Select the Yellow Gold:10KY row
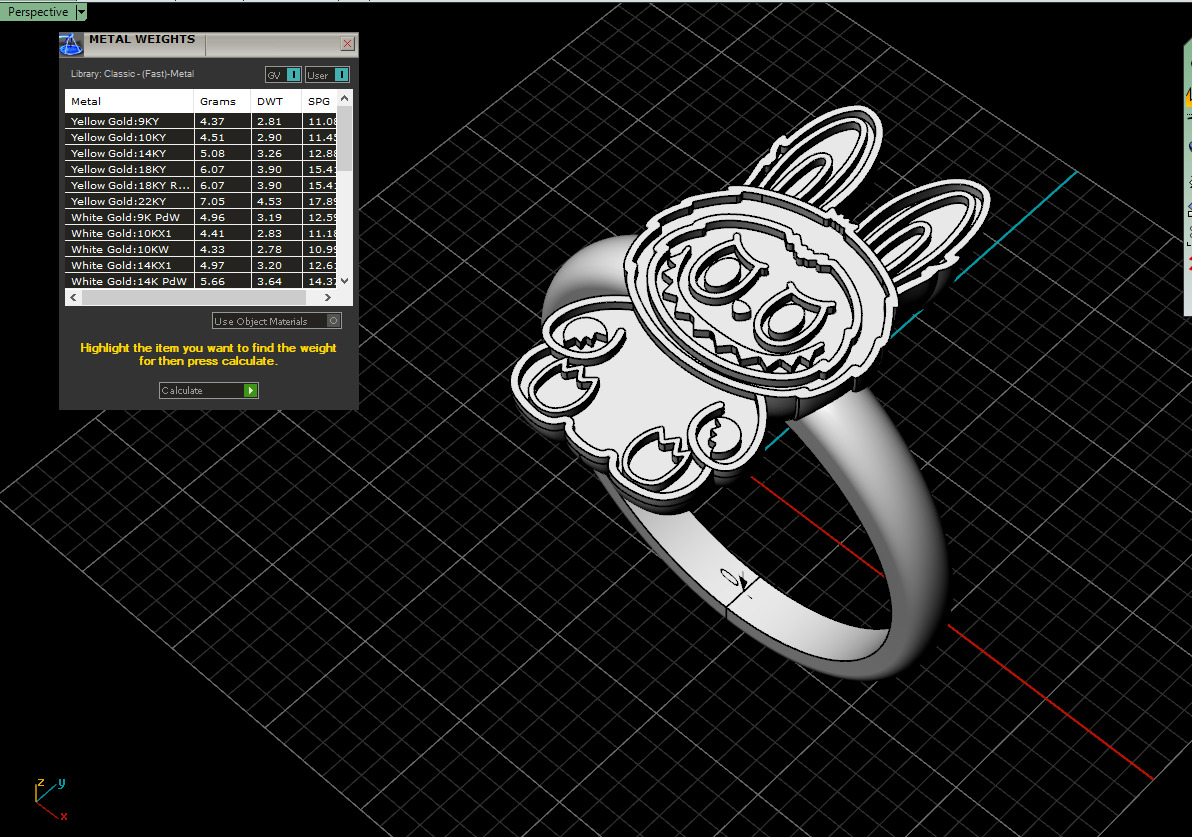 click(x=201, y=137)
